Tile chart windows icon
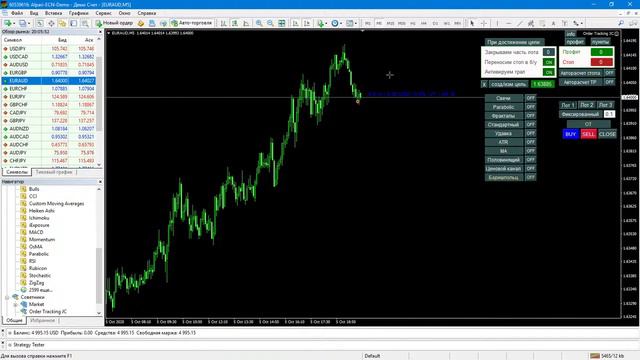The image size is (640, 360). 282,23
